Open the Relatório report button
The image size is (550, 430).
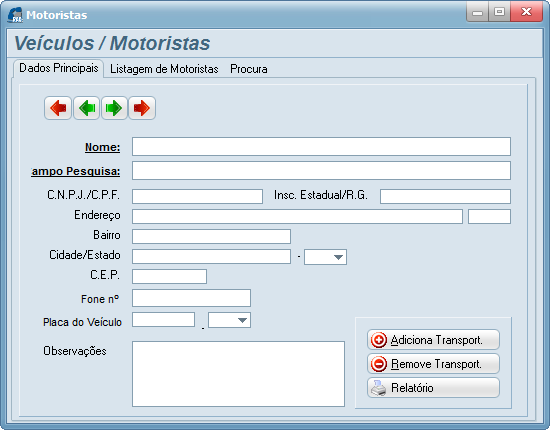(433, 388)
